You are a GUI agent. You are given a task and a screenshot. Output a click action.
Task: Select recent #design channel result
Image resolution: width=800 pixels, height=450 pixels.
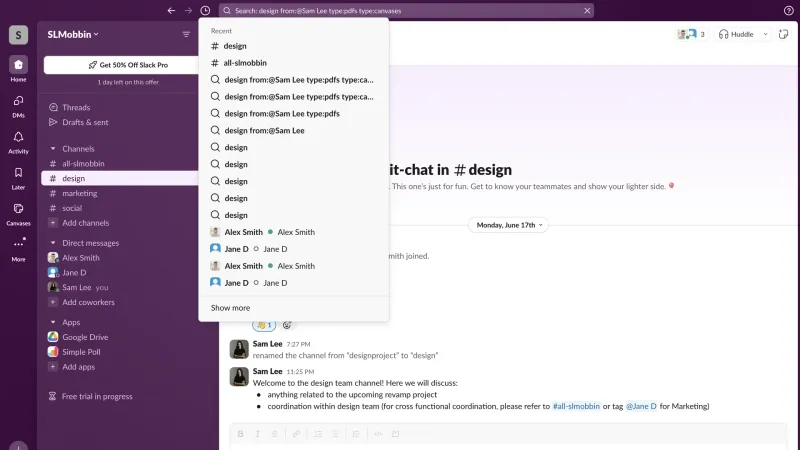point(293,46)
